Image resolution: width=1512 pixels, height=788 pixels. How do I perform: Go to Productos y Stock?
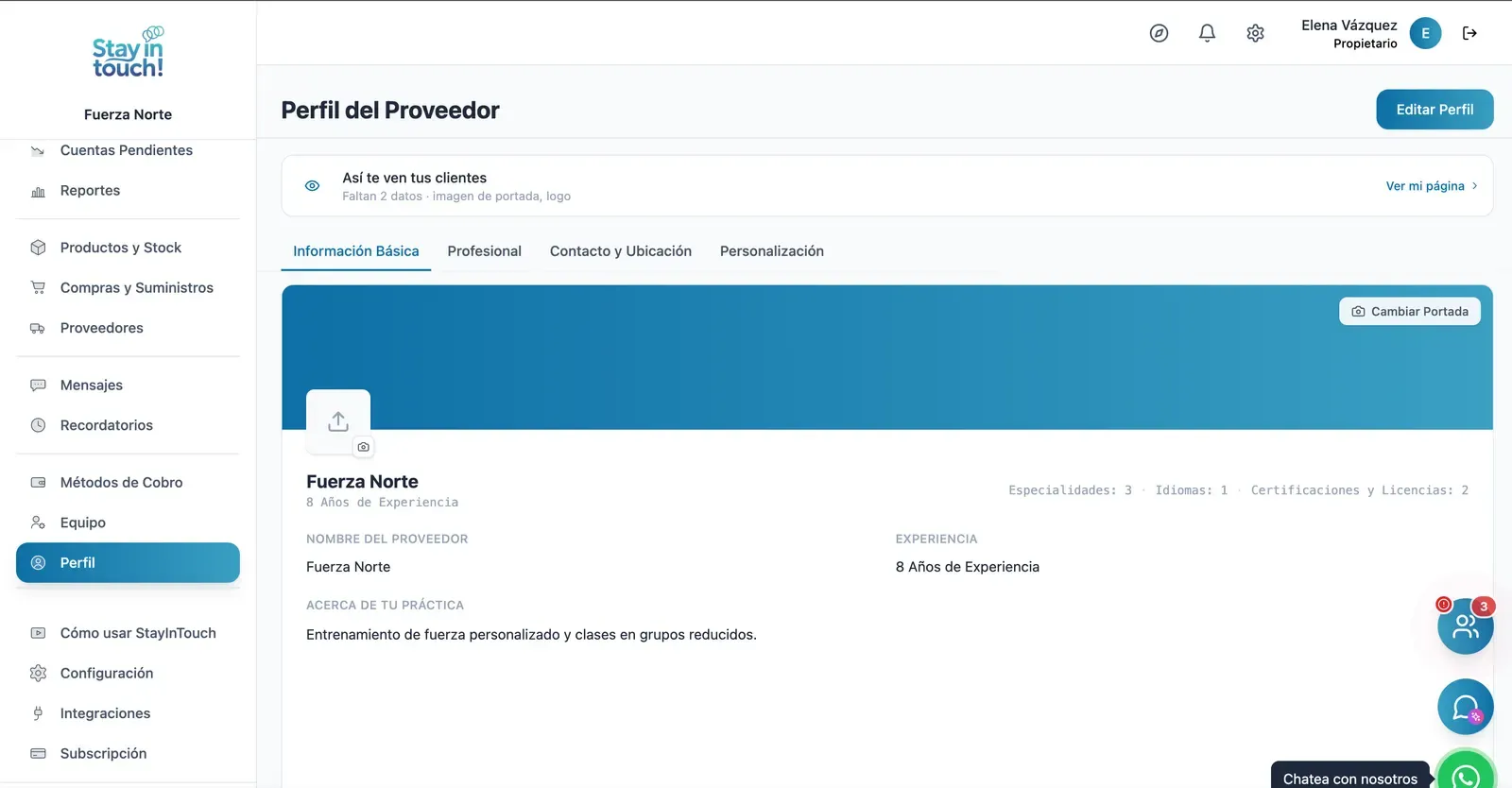coord(128,248)
